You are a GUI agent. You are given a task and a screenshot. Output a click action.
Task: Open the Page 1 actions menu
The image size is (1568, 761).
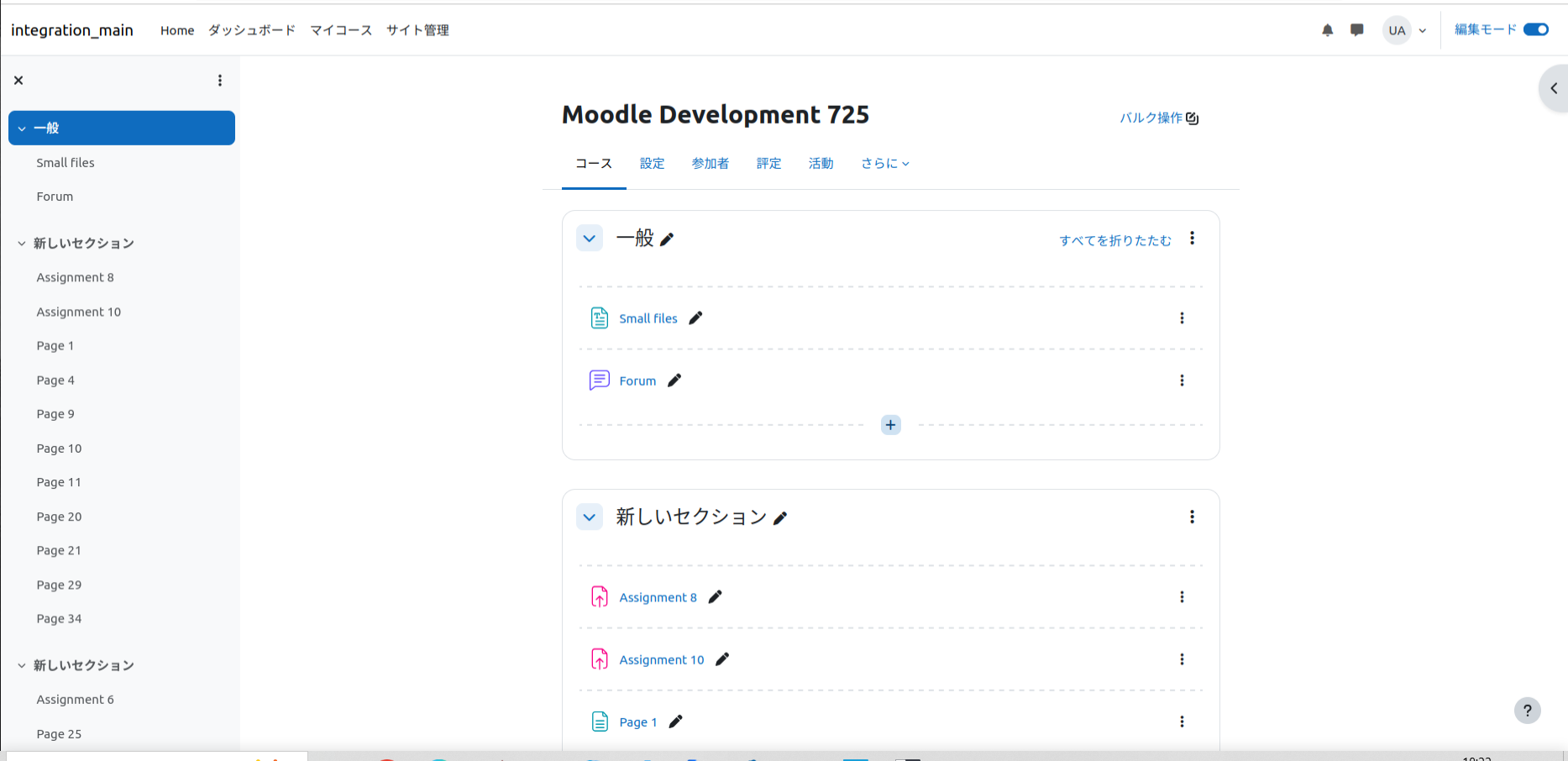point(1182,722)
